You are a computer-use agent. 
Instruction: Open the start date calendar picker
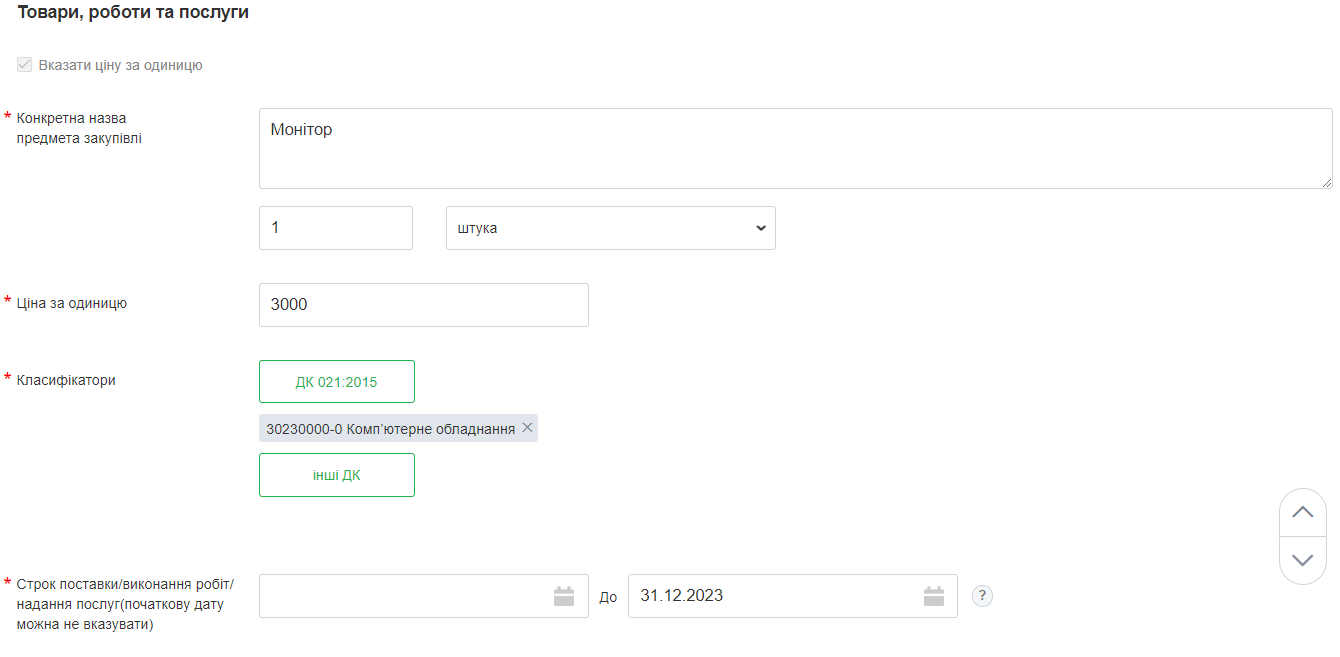(x=564, y=596)
